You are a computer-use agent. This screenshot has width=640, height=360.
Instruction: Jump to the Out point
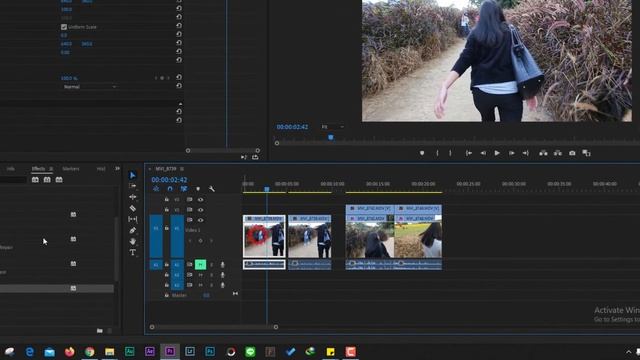point(526,153)
